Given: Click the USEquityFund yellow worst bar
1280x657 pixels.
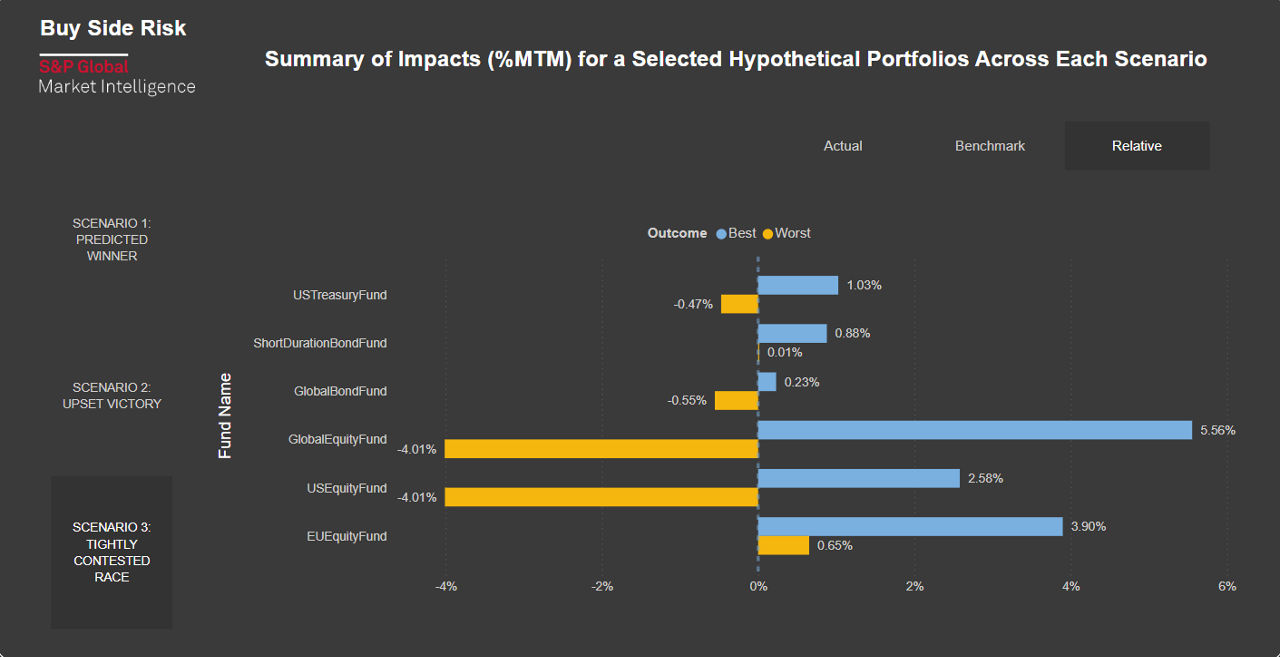Looking at the screenshot, I should point(601,497).
